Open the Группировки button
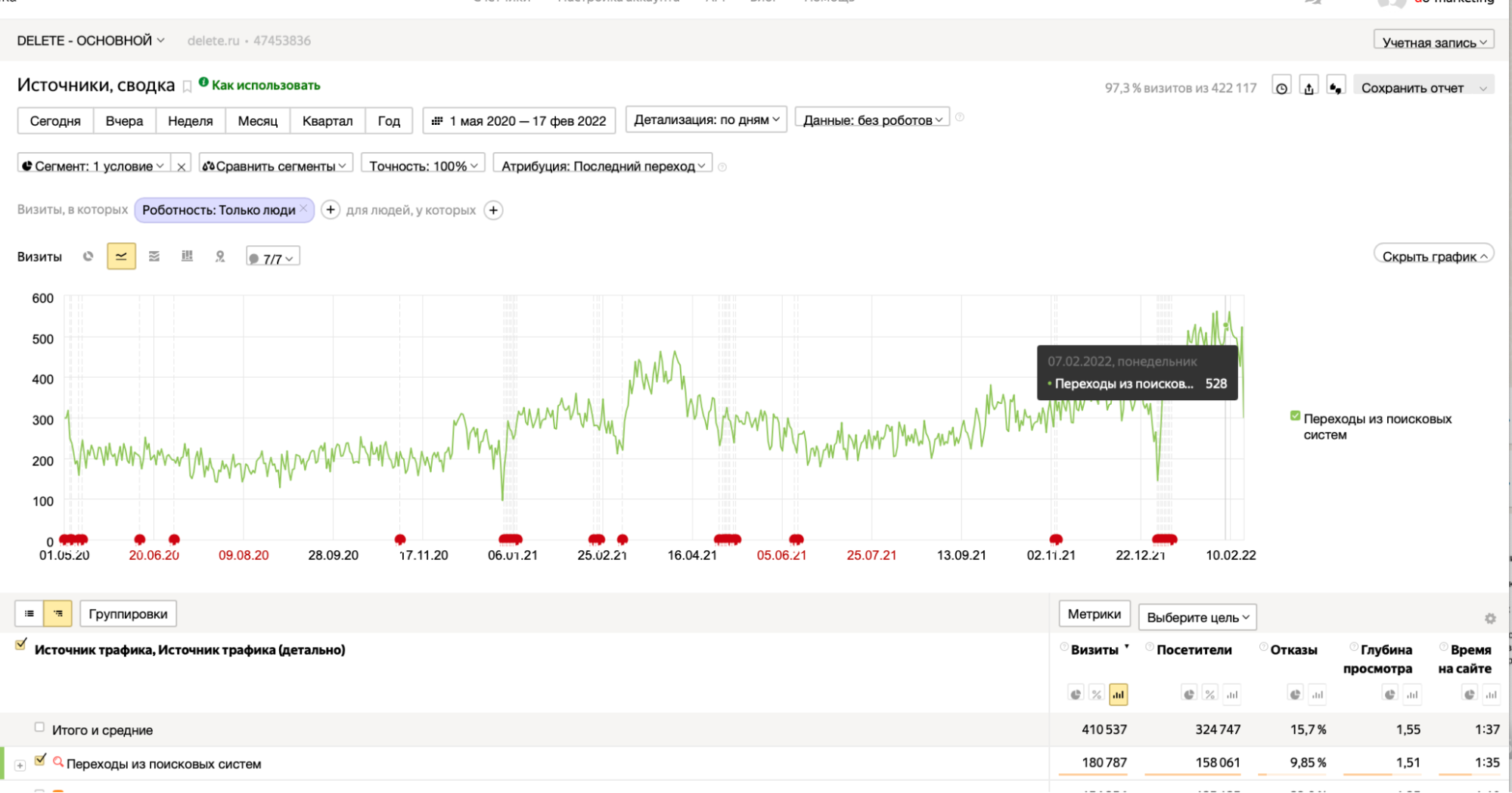Image resolution: width=1512 pixels, height=793 pixels. [128, 614]
